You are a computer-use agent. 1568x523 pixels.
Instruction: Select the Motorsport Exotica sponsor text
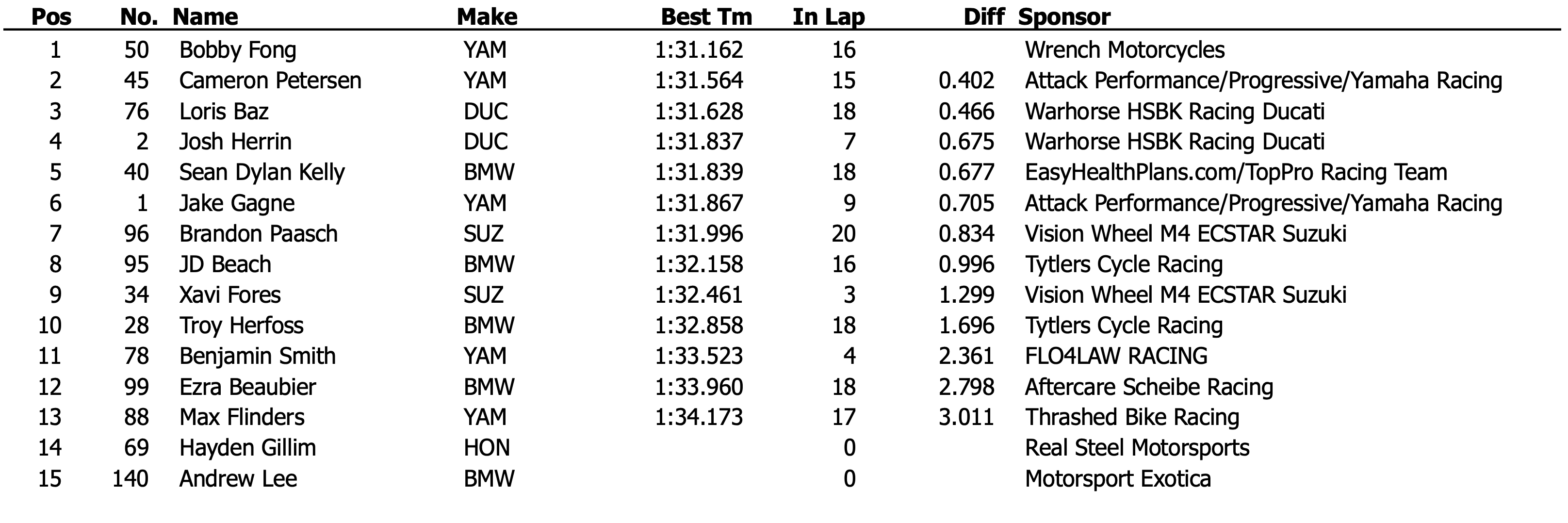pyautogui.click(x=1118, y=478)
